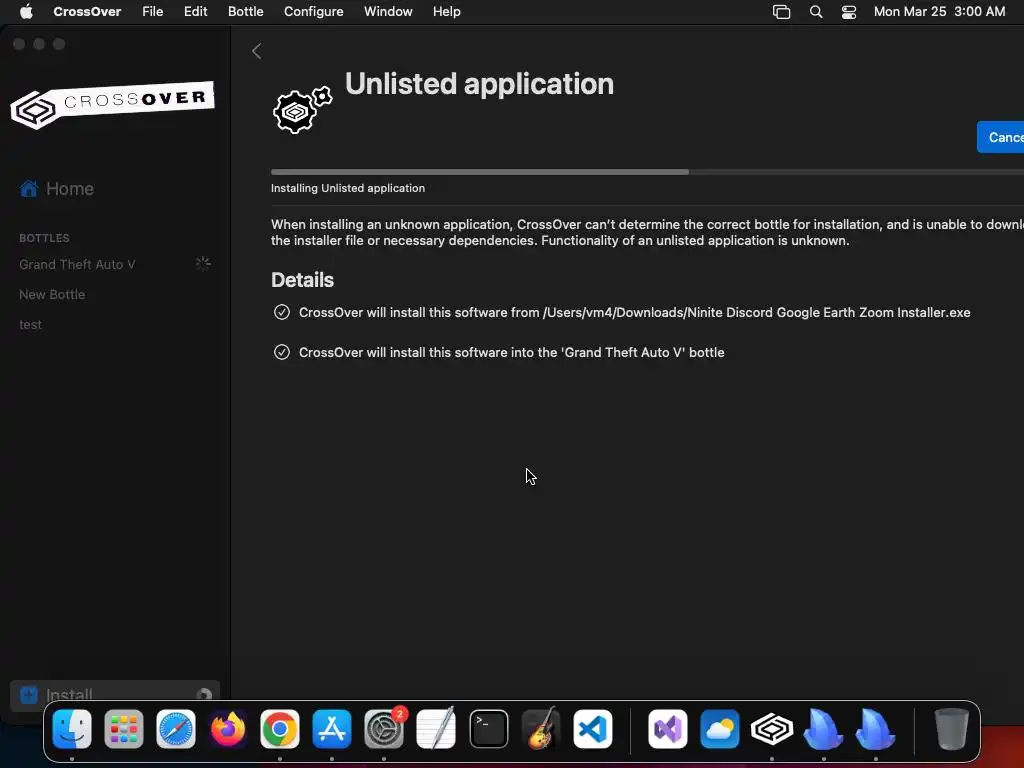Open Visual Studio Code from the Dock
Screen dimensions: 1024x768
point(593,729)
